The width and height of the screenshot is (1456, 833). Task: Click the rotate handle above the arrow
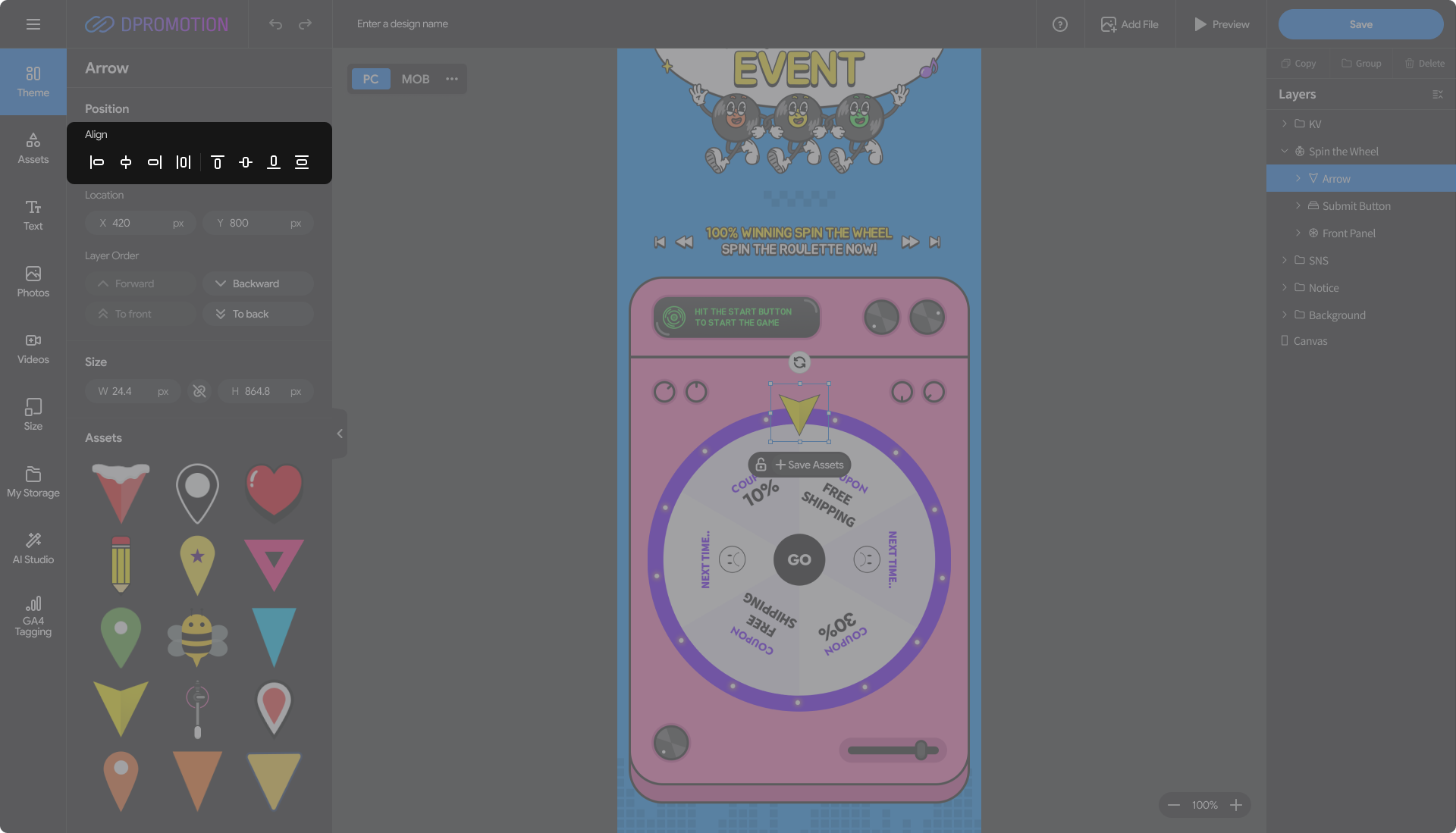pos(799,362)
